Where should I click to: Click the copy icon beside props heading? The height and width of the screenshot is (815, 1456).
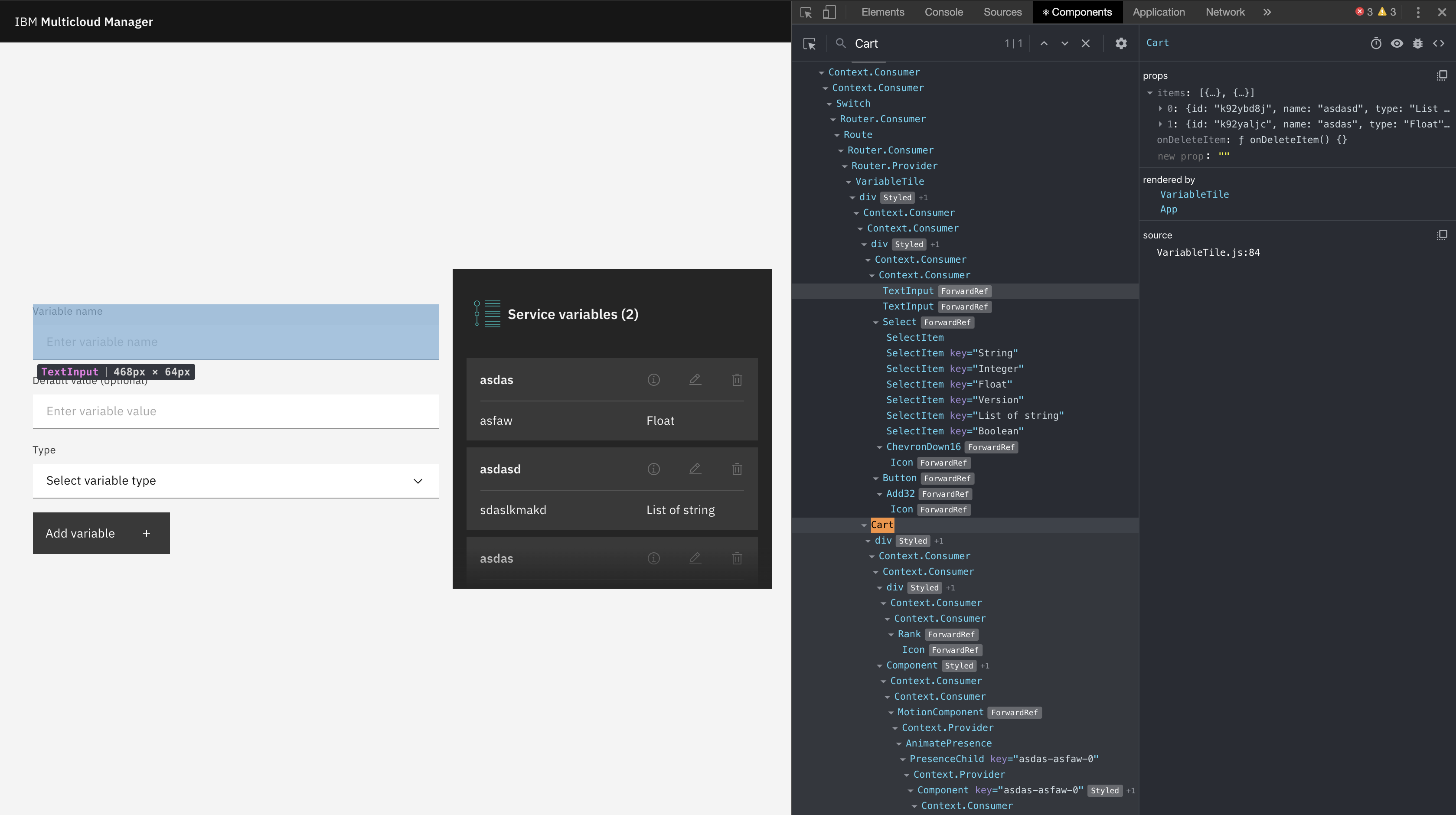point(1442,75)
